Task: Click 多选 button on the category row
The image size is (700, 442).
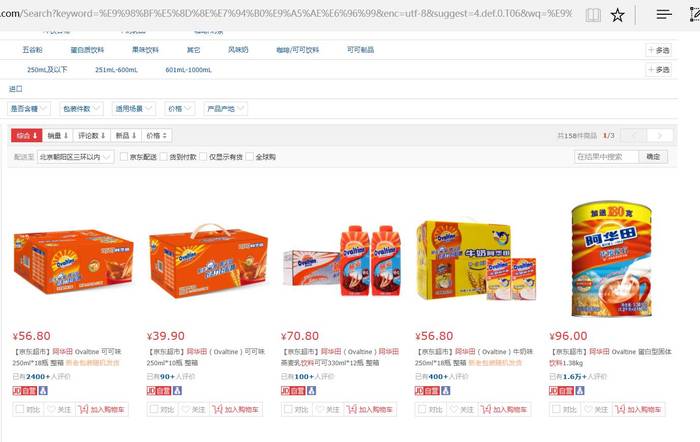Action: pos(658,50)
